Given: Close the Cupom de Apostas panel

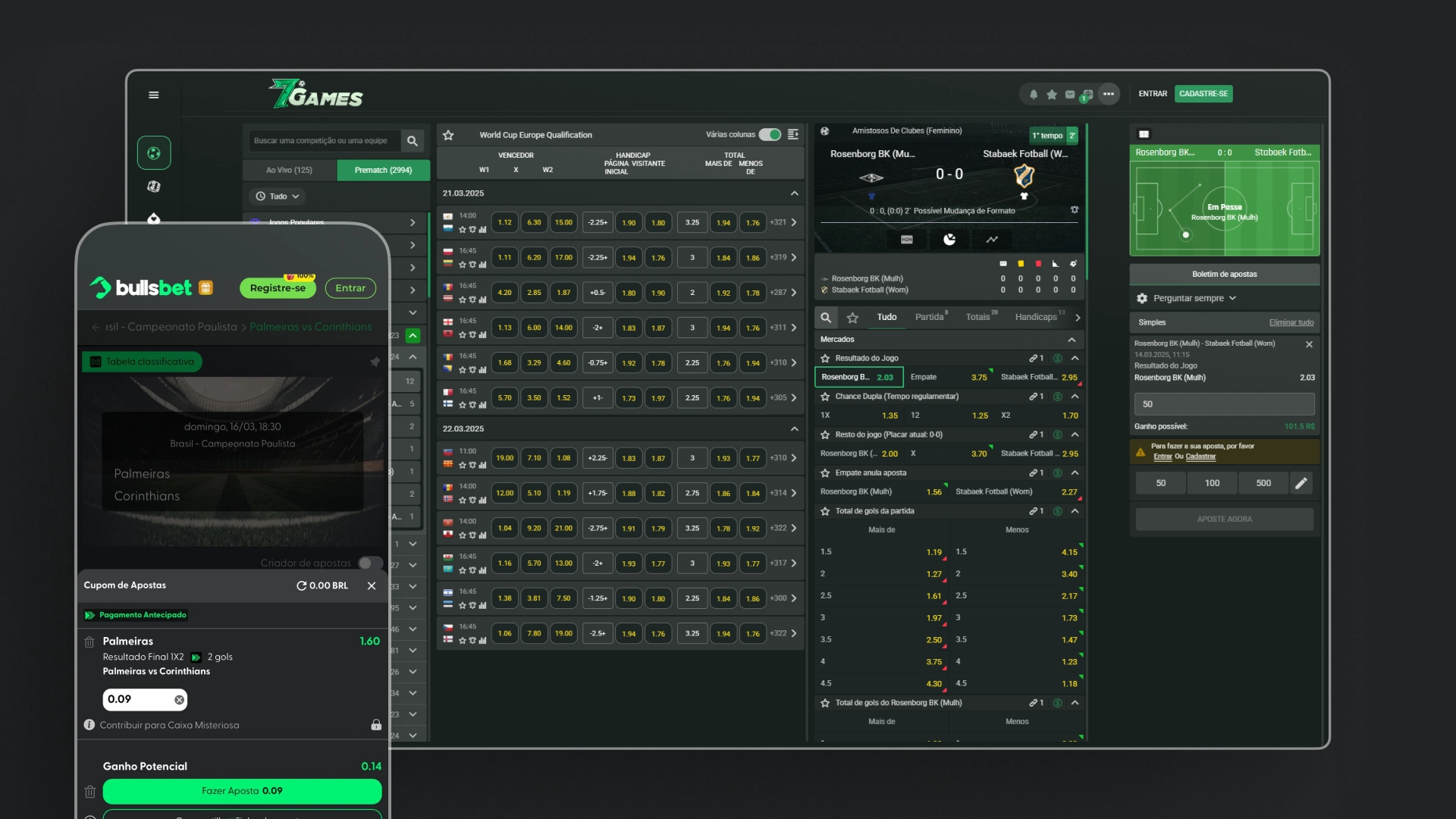Looking at the screenshot, I should pyautogui.click(x=372, y=585).
